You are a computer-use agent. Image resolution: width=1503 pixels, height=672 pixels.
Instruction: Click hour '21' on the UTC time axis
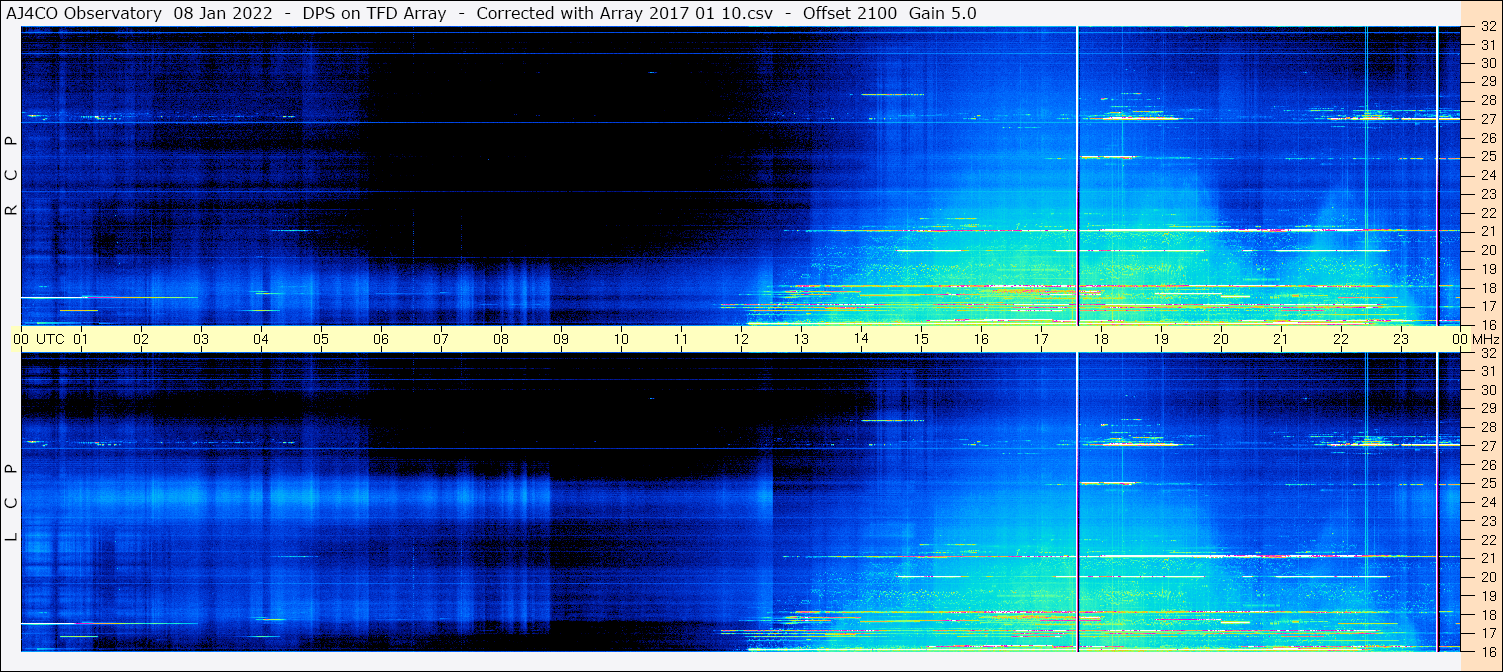tap(1281, 339)
